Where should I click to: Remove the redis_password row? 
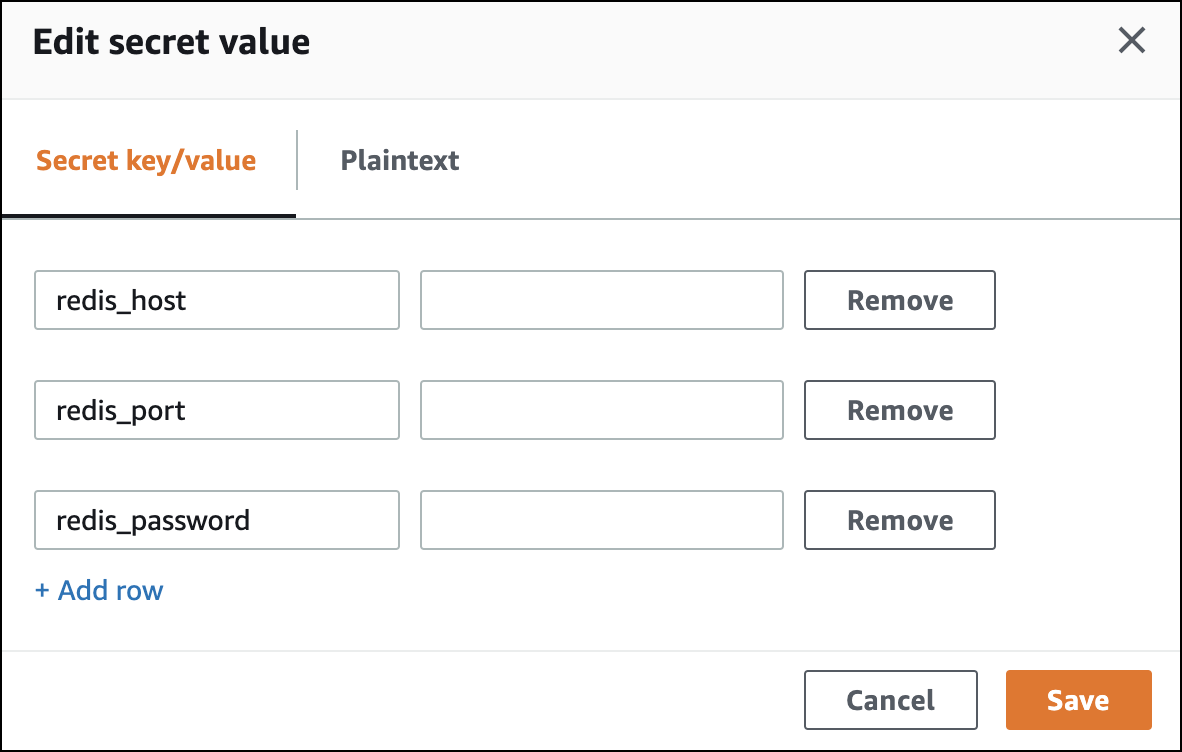(899, 520)
